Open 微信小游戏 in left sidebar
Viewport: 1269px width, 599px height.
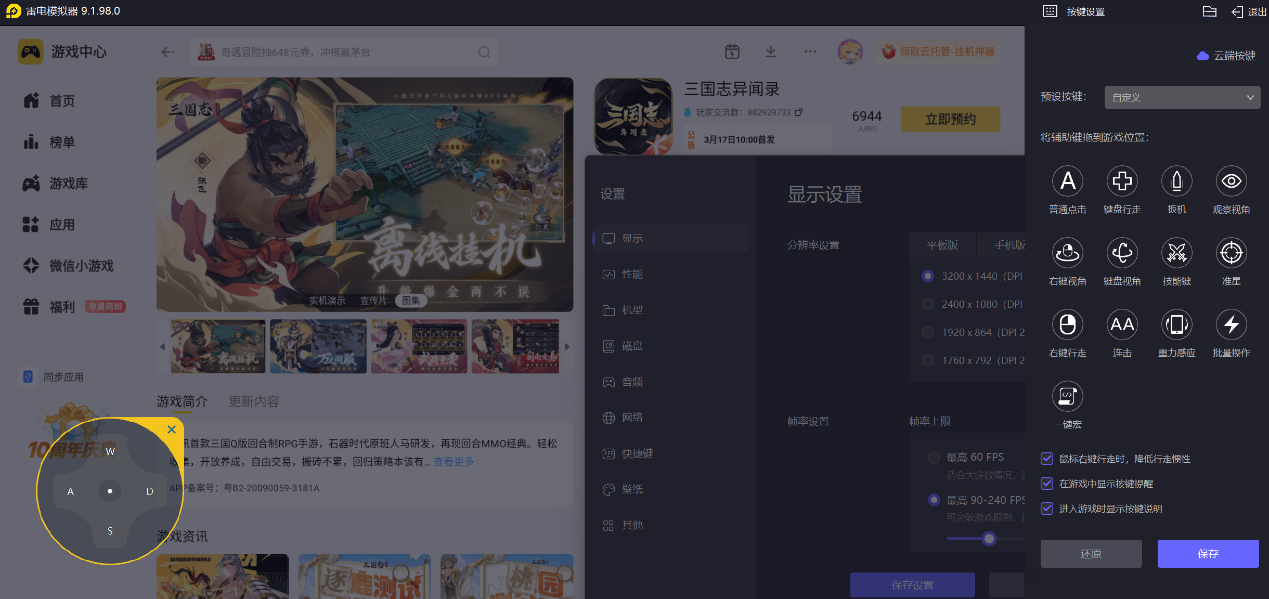(68, 265)
